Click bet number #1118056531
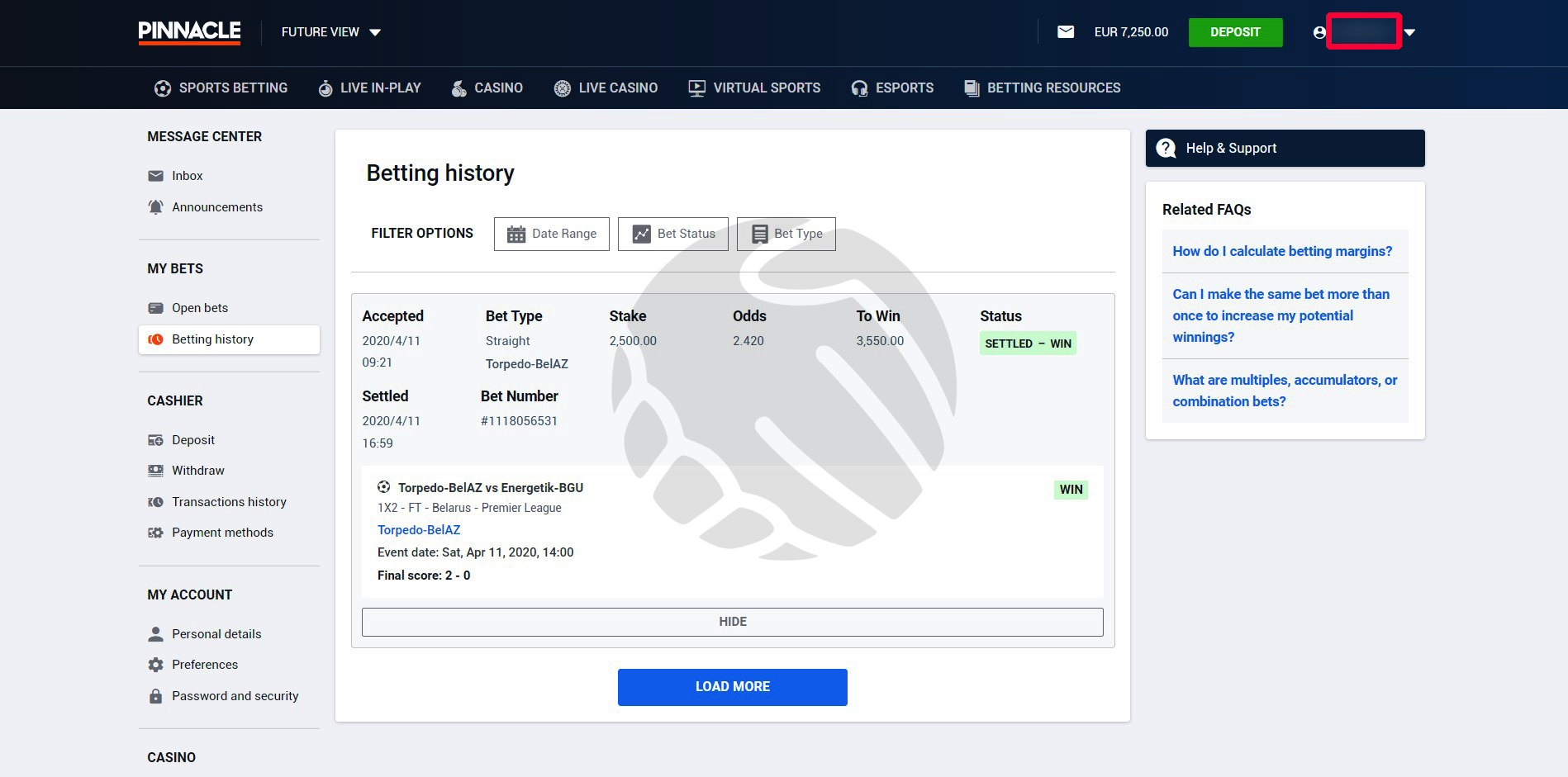The height and width of the screenshot is (777, 1568). coord(519,421)
